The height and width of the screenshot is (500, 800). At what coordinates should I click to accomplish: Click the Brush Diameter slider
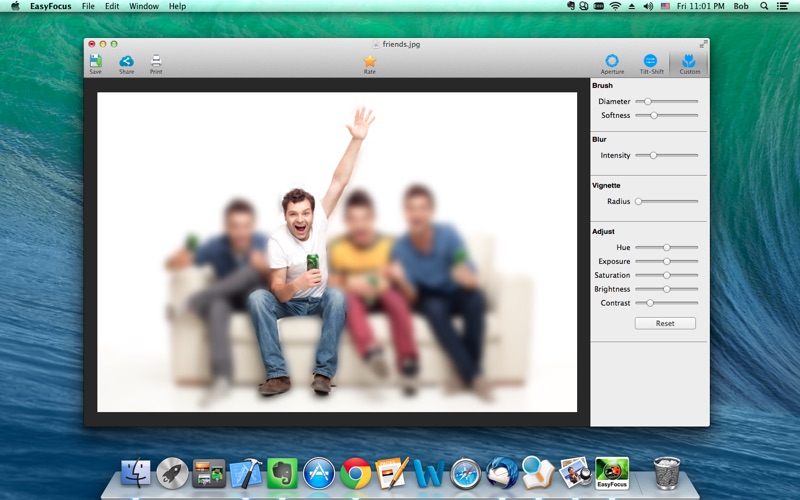(666, 102)
